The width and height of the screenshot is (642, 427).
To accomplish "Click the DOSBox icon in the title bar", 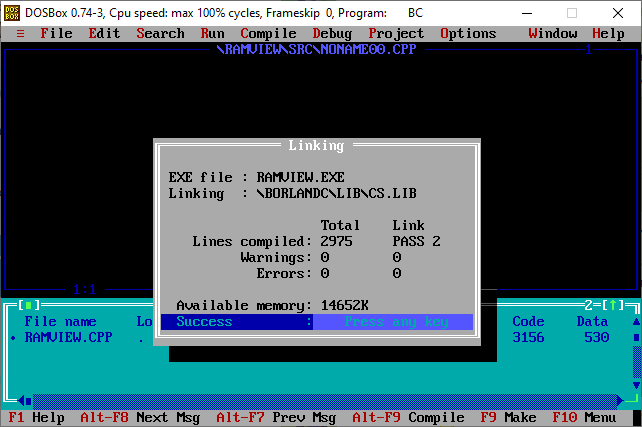I will pyautogui.click(x=12, y=13).
